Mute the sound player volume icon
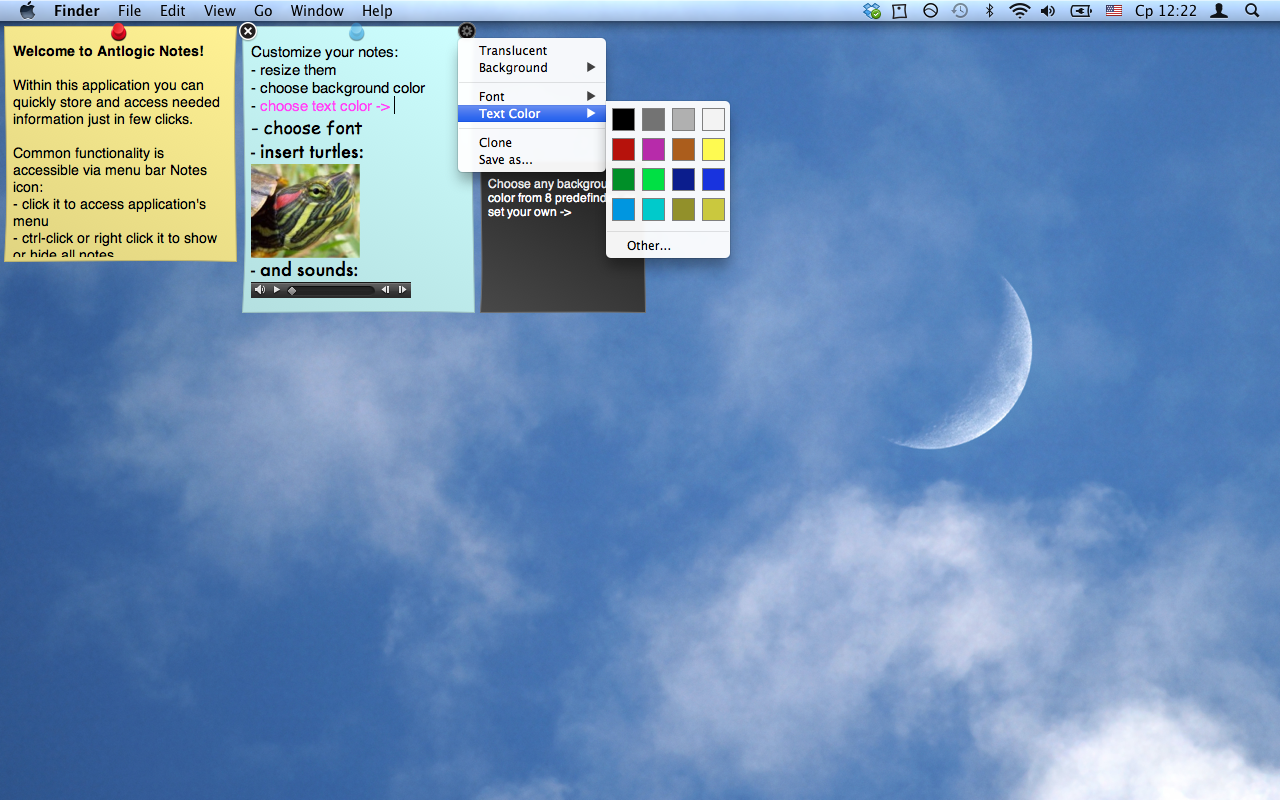The height and width of the screenshot is (800, 1280). coord(260,290)
